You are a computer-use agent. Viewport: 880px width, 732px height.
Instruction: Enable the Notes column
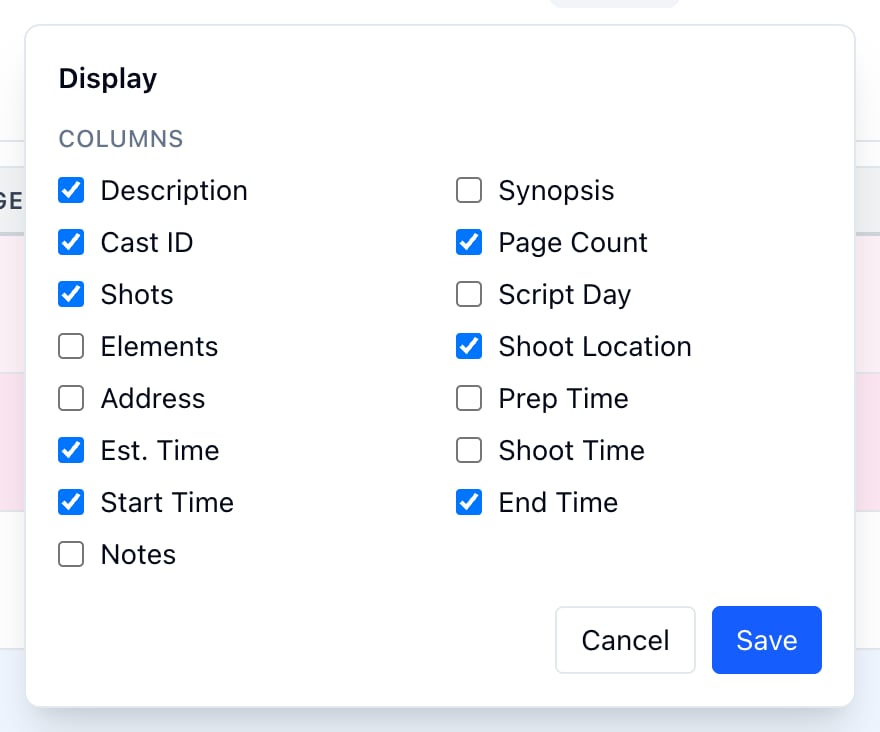click(x=71, y=554)
